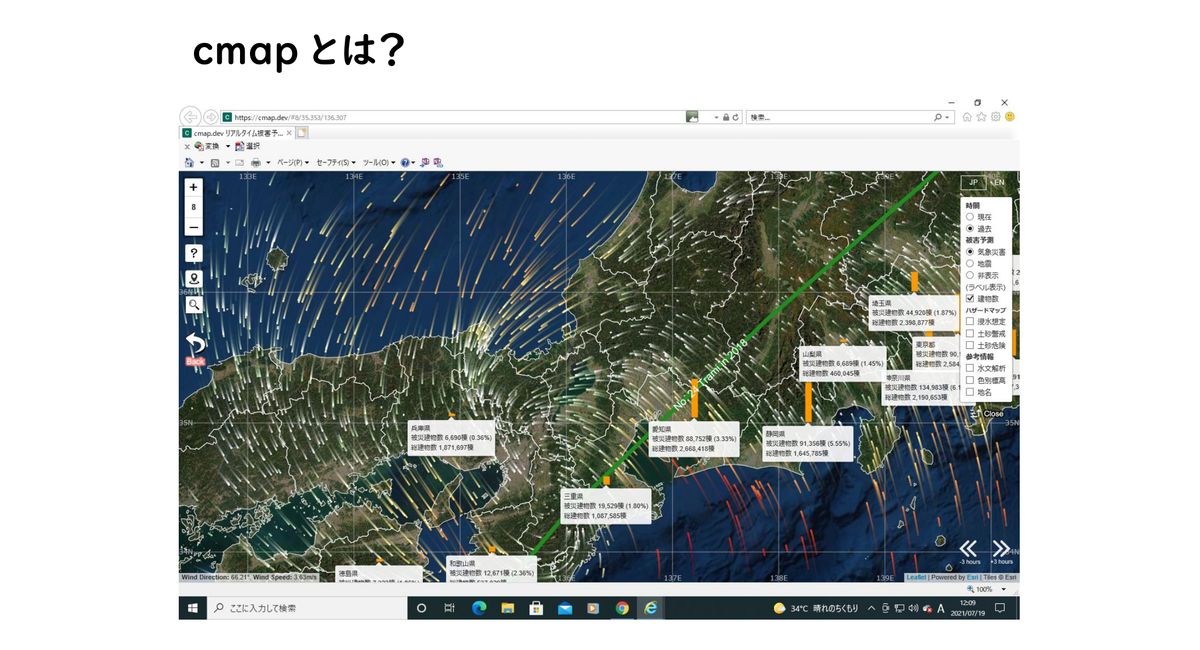Switch map language to EN
This screenshot has height=650, width=1200.
pos(998,183)
